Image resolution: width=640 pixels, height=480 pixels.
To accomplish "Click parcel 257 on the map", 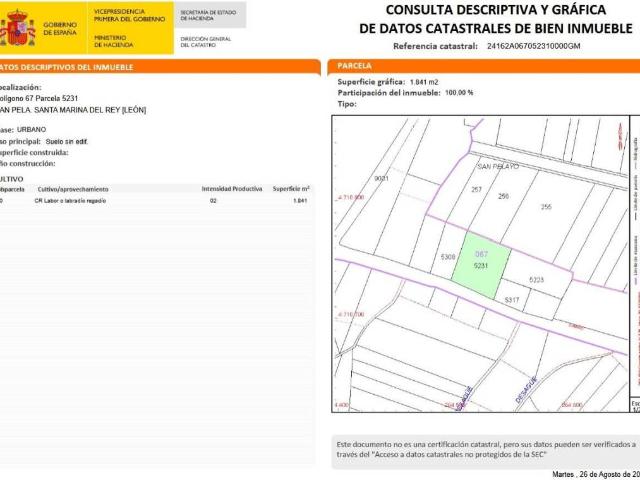I will pyautogui.click(x=476, y=189).
